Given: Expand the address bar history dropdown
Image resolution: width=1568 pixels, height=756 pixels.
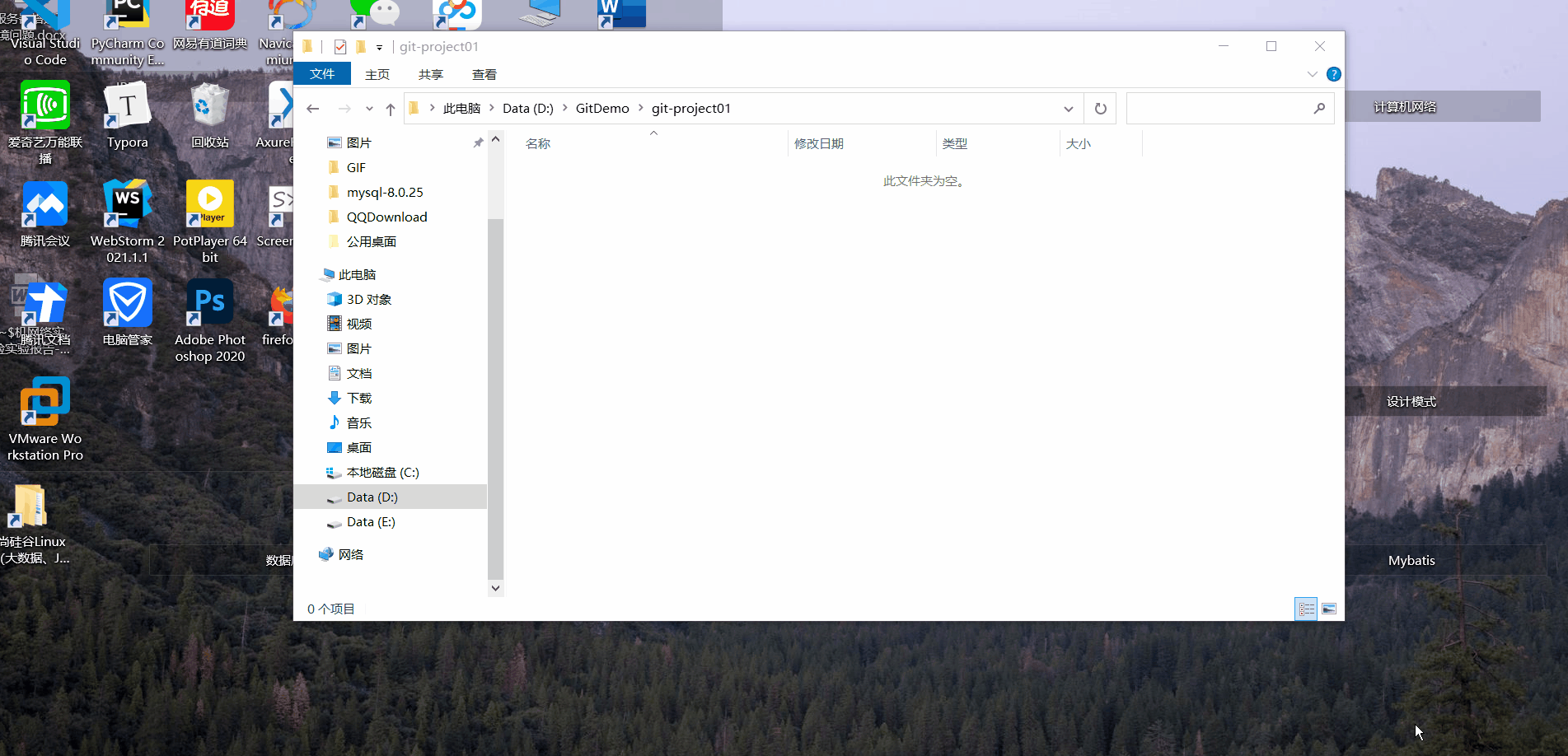Looking at the screenshot, I should (1069, 109).
